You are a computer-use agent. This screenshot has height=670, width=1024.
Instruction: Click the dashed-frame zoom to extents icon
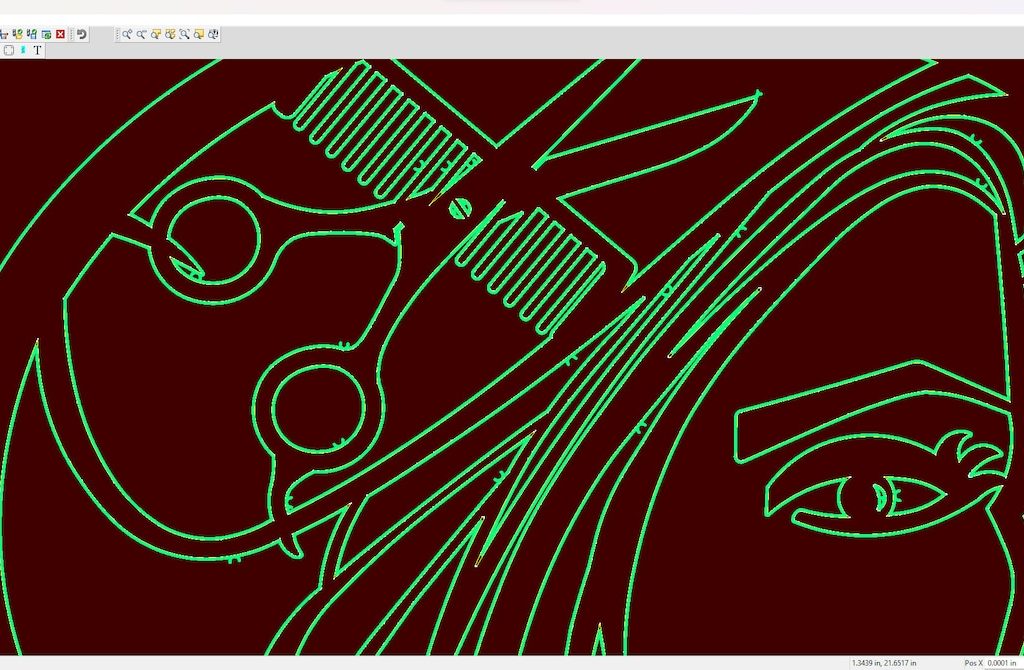(x=185, y=34)
